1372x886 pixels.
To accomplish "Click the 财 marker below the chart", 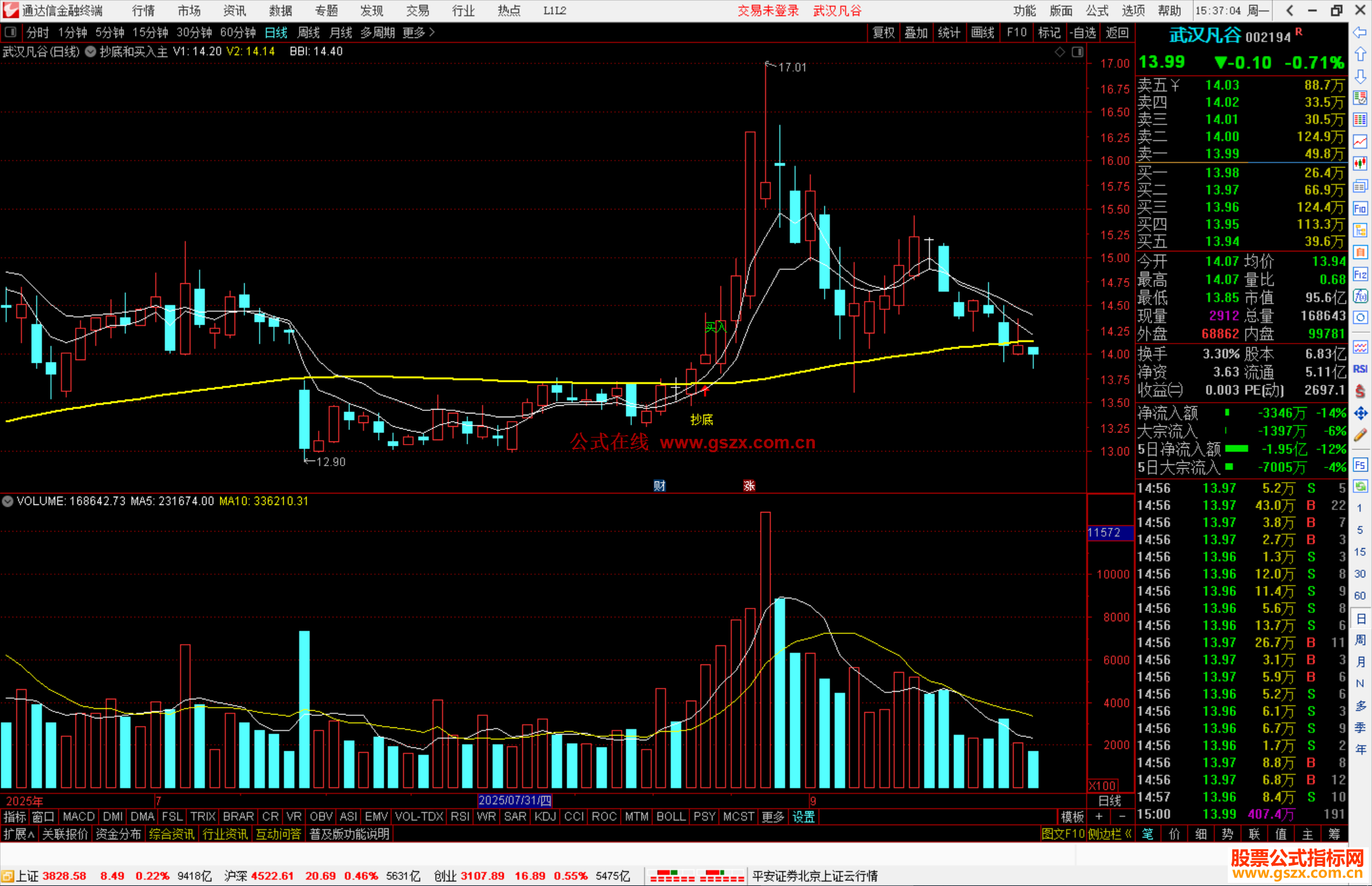I will (659, 485).
